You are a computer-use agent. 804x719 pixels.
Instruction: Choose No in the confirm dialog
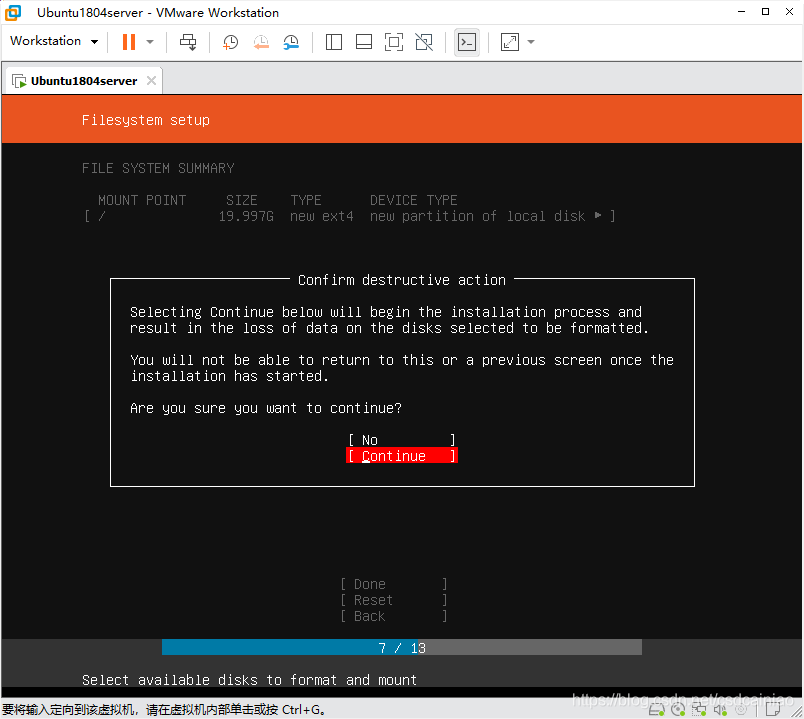[401, 440]
